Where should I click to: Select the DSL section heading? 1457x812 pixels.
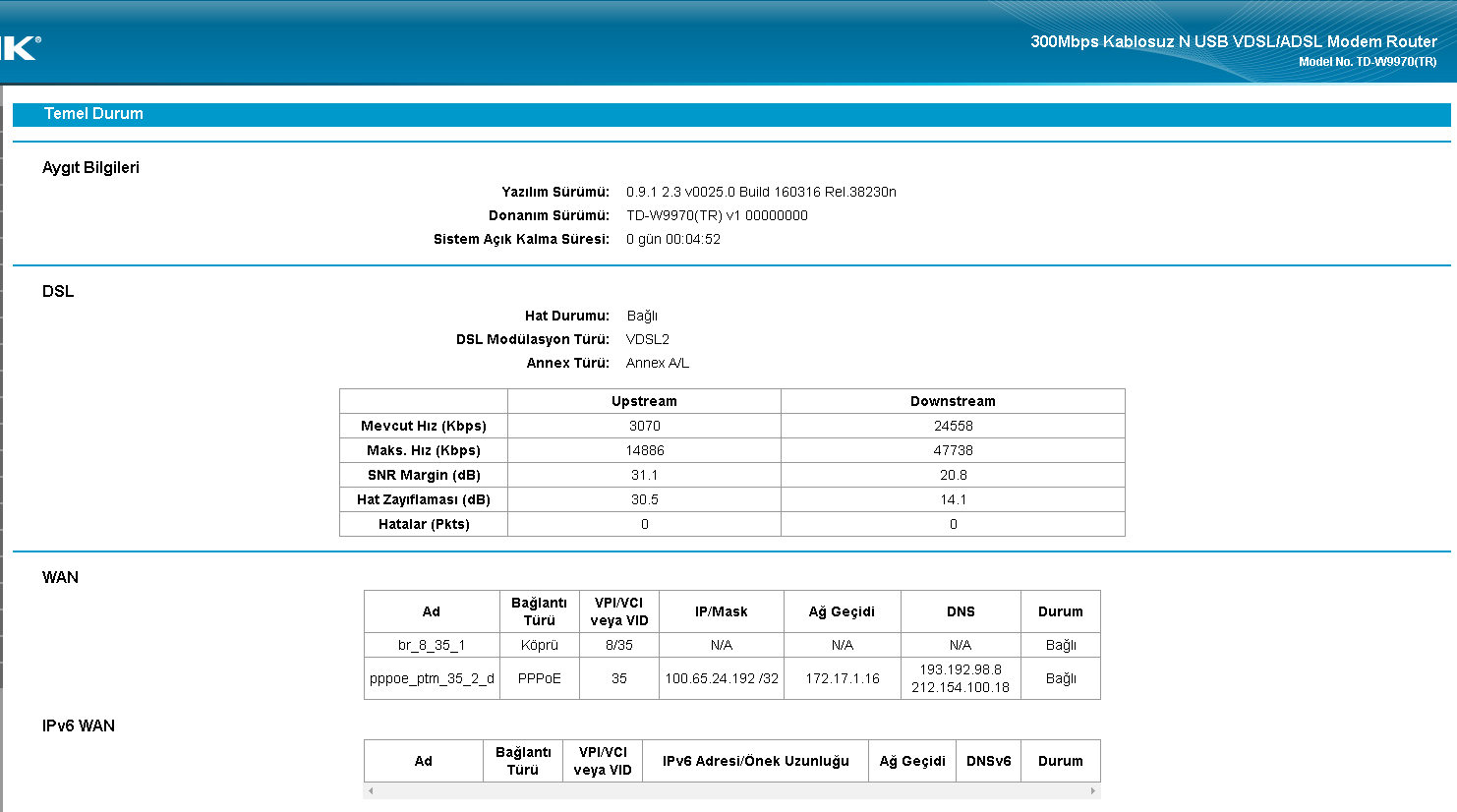point(58,292)
